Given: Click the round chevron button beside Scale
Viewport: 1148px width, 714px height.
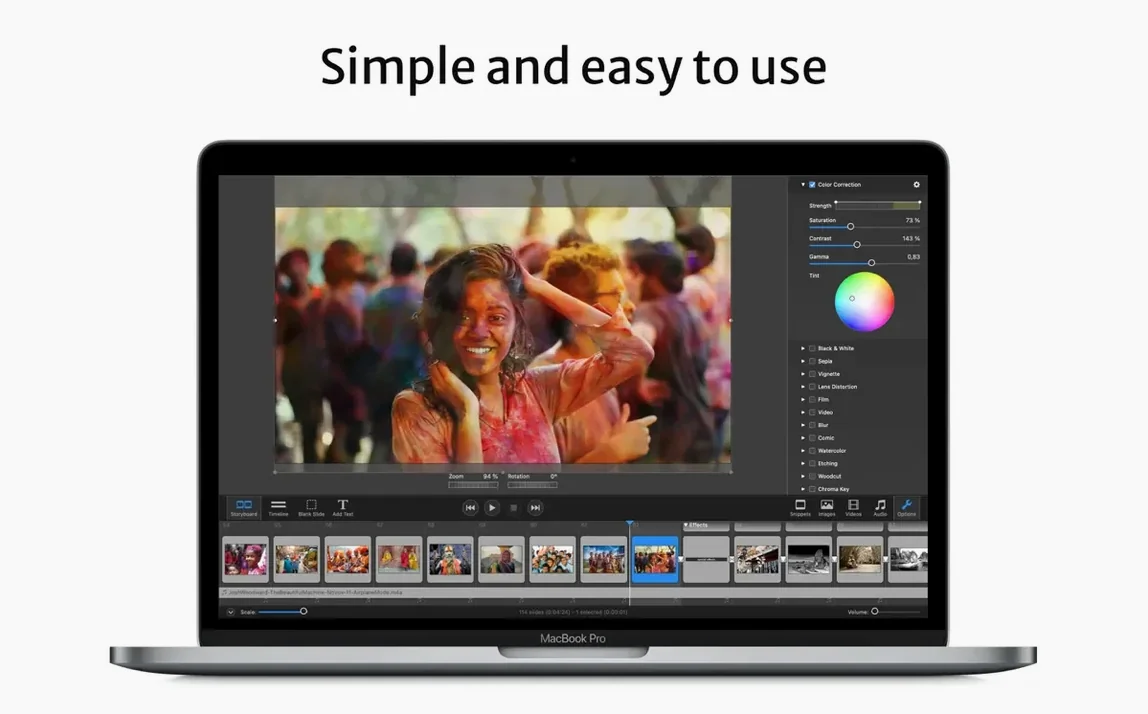Looking at the screenshot, I should click(231, 611).
